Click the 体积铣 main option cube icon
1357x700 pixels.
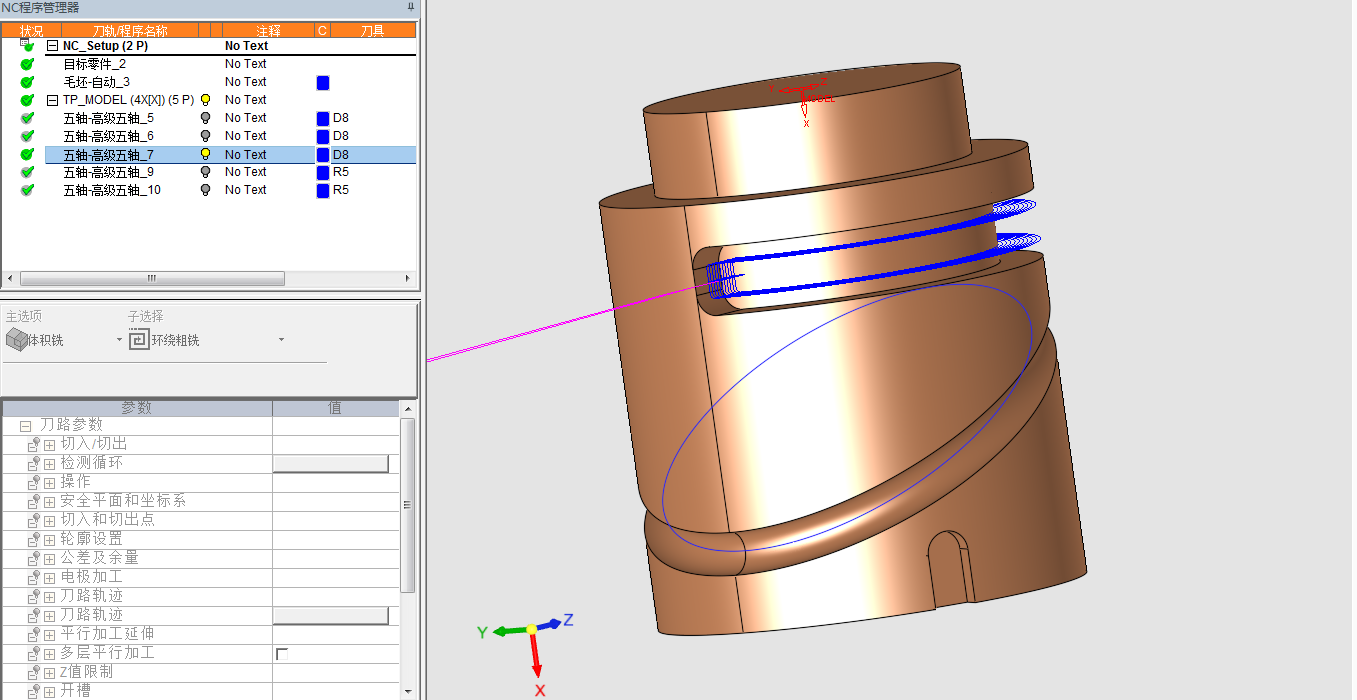click(x=16, y=340)
